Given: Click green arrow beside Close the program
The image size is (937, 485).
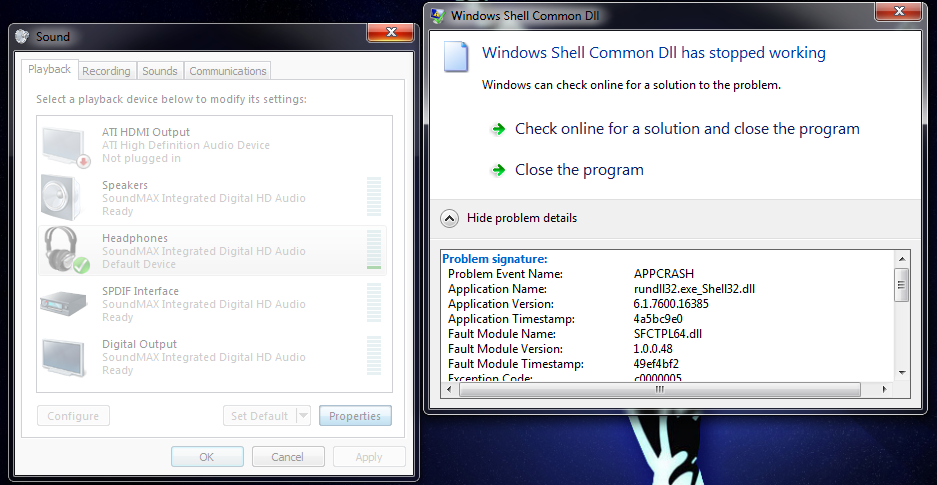Looking at the screenshot, I should (498, 171).
